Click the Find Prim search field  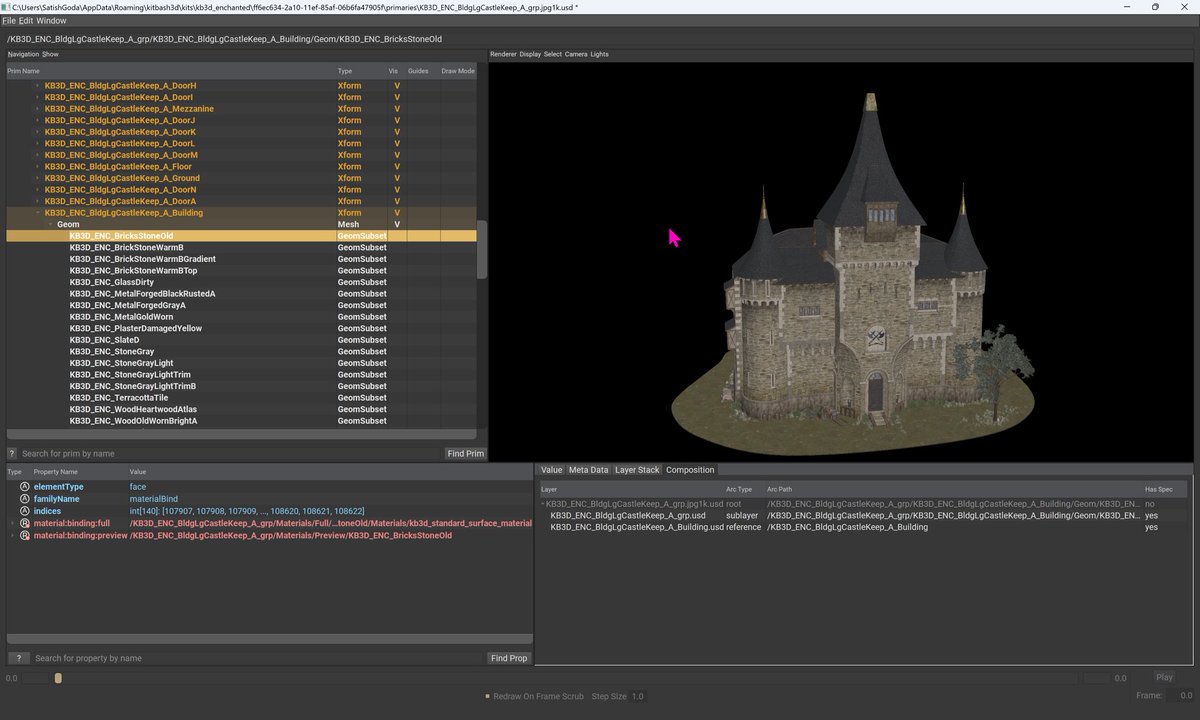pos(230,454)
